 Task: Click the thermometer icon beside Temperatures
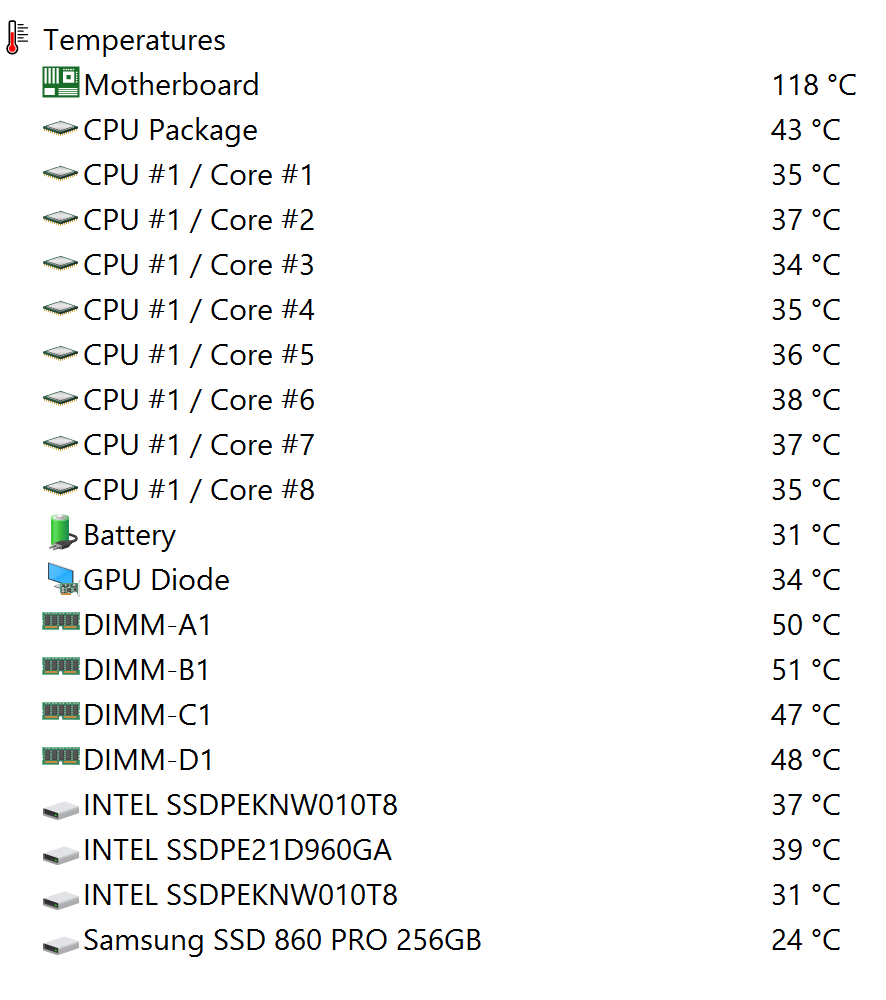17,38
